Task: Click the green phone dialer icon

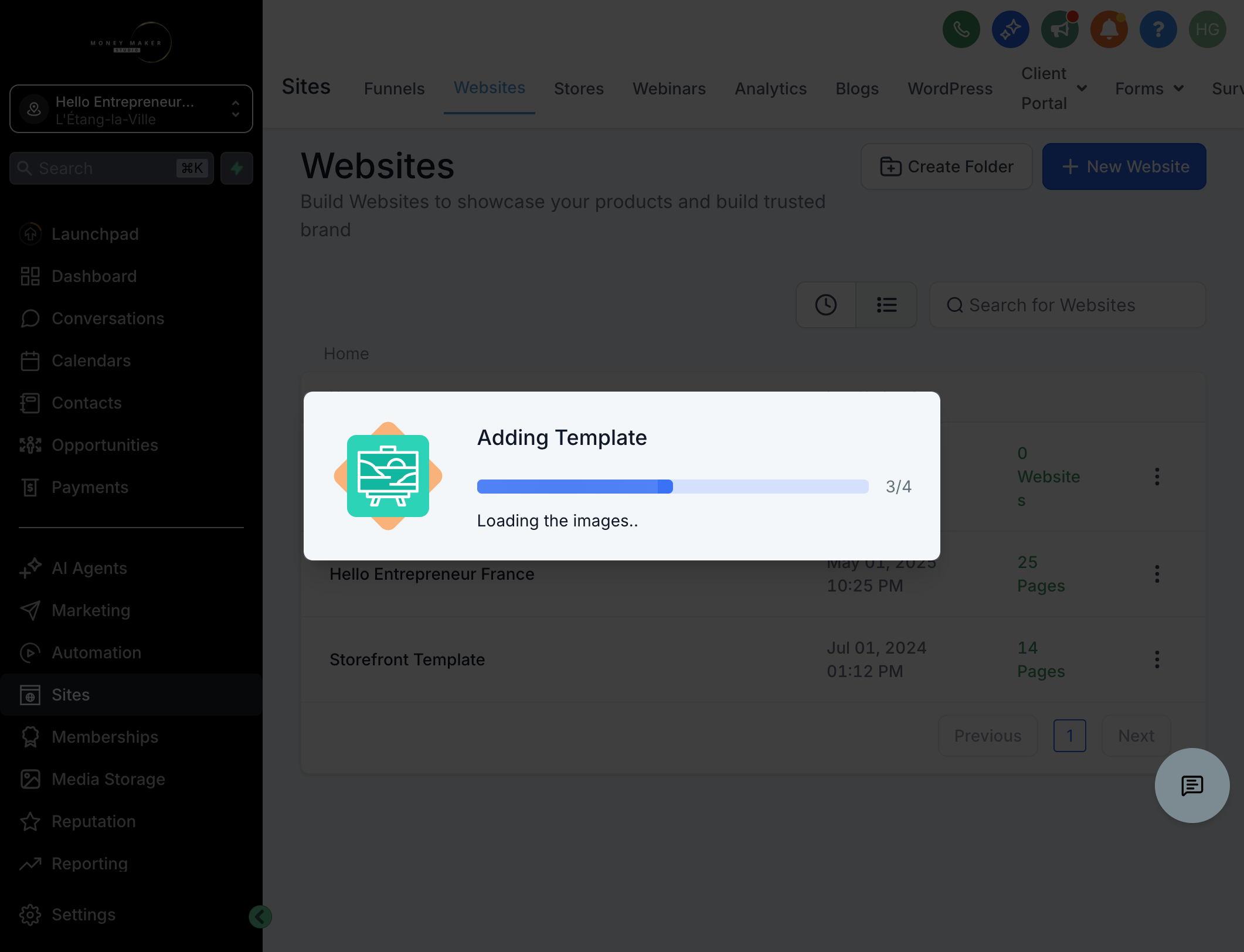Action: [x=961, y=29]
